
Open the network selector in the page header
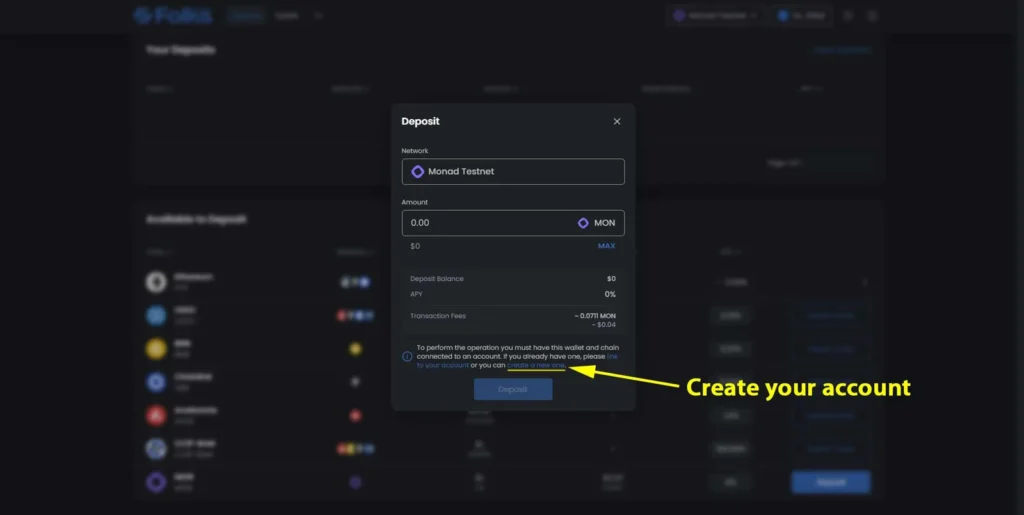(716, 16)
